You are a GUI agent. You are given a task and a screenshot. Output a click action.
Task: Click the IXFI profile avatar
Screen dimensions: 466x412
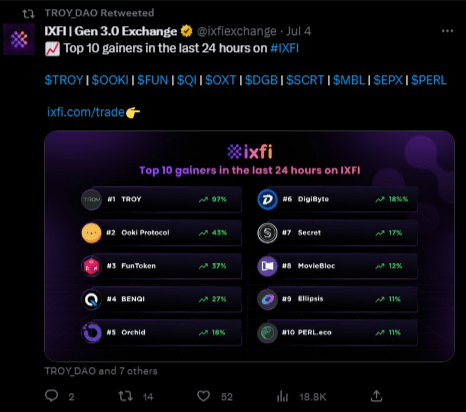click(x=19, y=39)
